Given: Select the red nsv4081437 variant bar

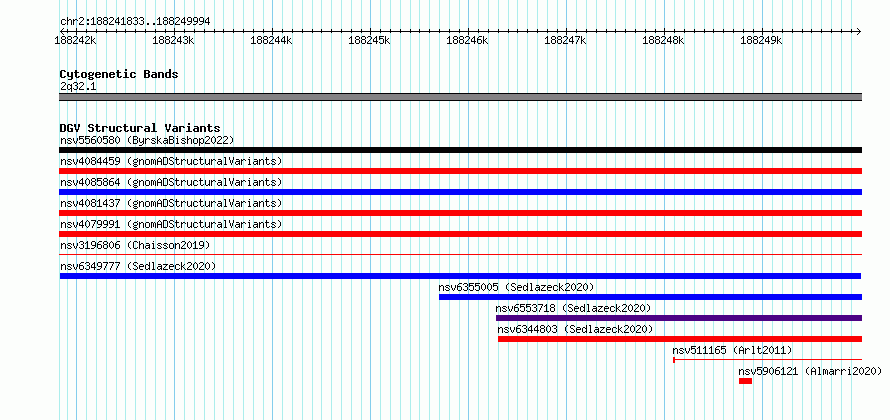Looking at the screenshot, I should [461, 213].
